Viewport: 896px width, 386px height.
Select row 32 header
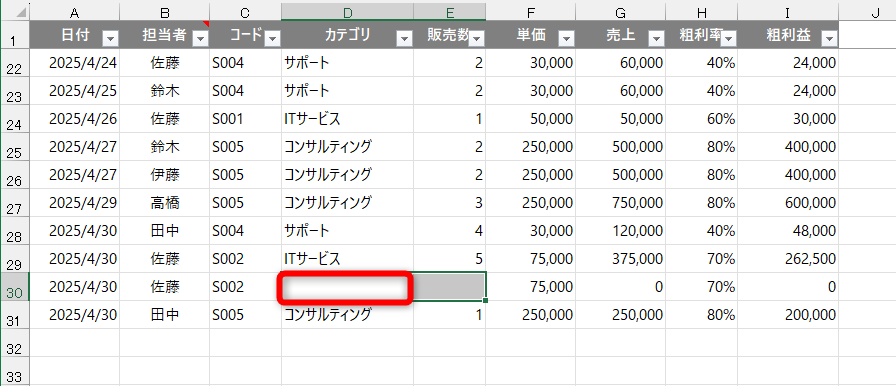coord(15,343)
